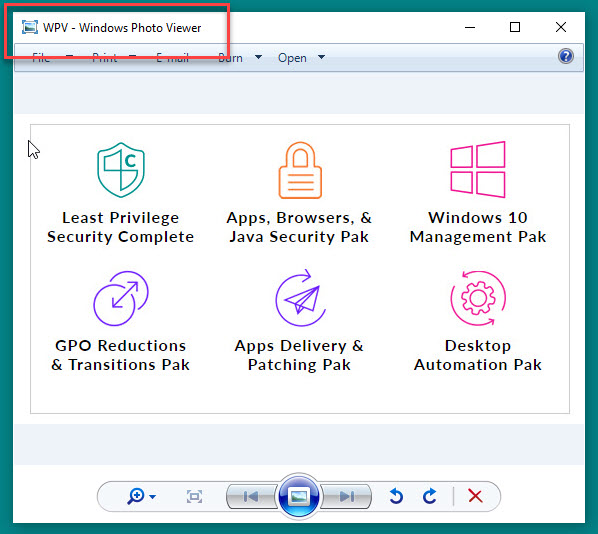Go to the next photo
The height and width of the screenshot is (534, 598).
(347, 496)
